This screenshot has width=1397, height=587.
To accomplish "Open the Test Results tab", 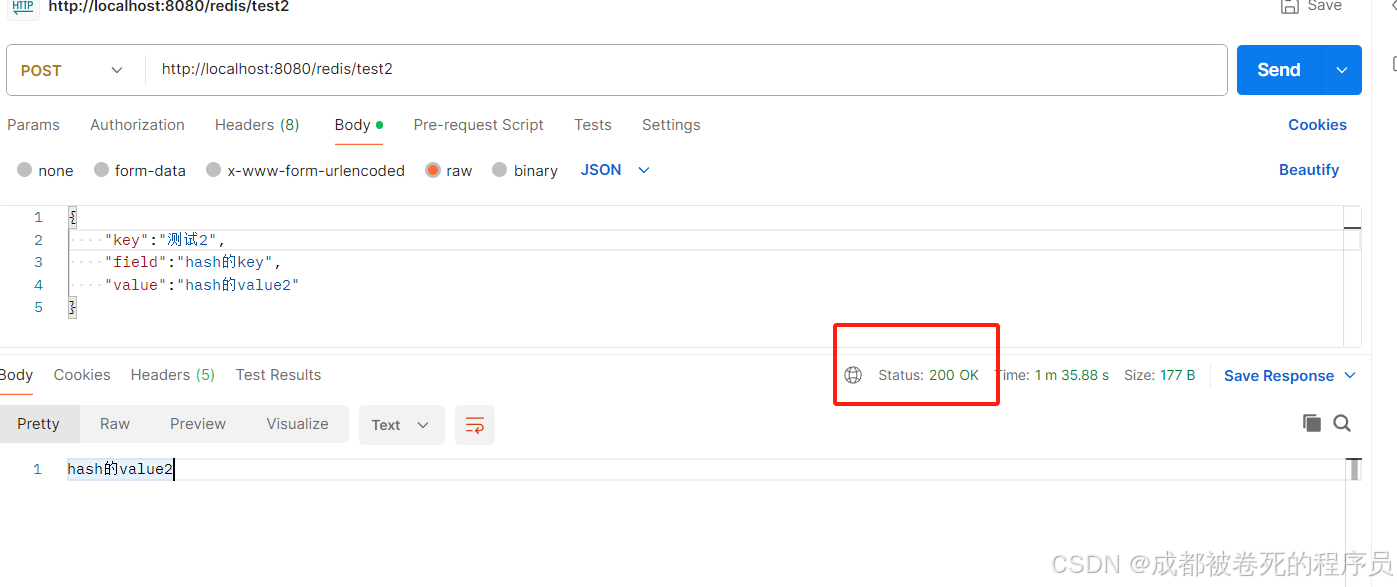I will coord(278,375).
